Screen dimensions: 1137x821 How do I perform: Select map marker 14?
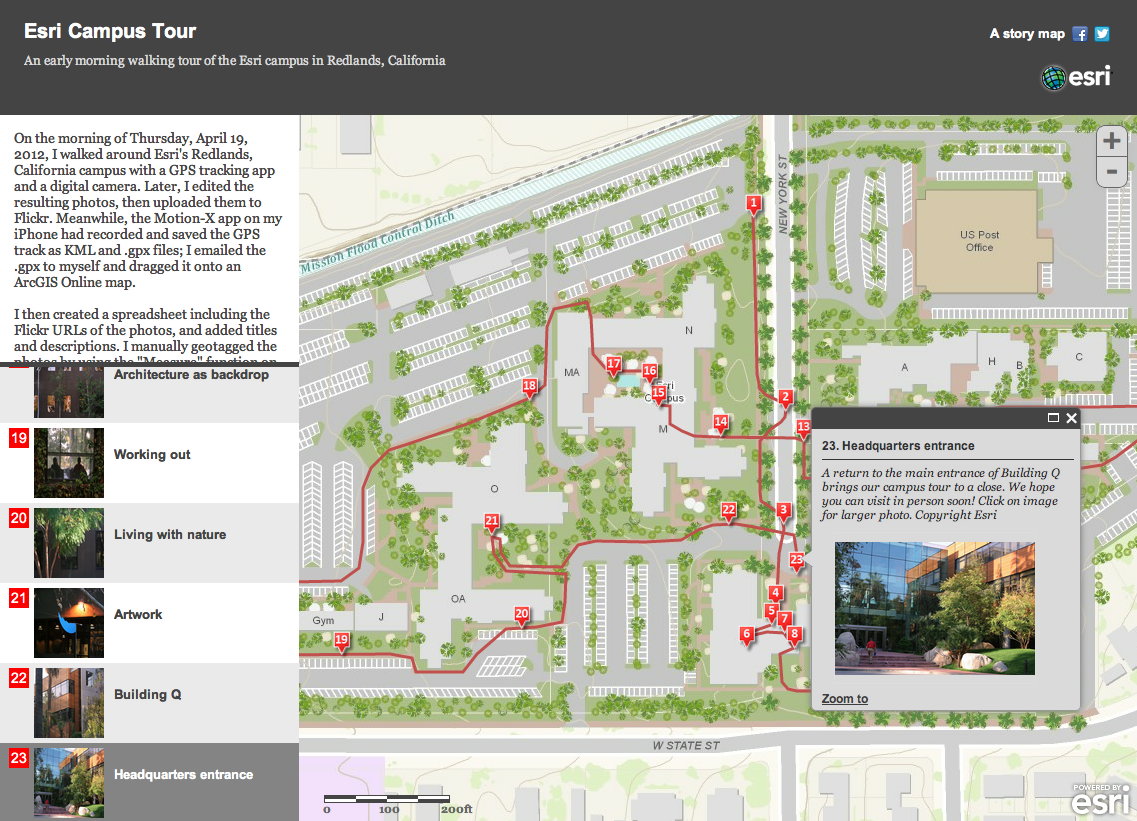[721, 424]
